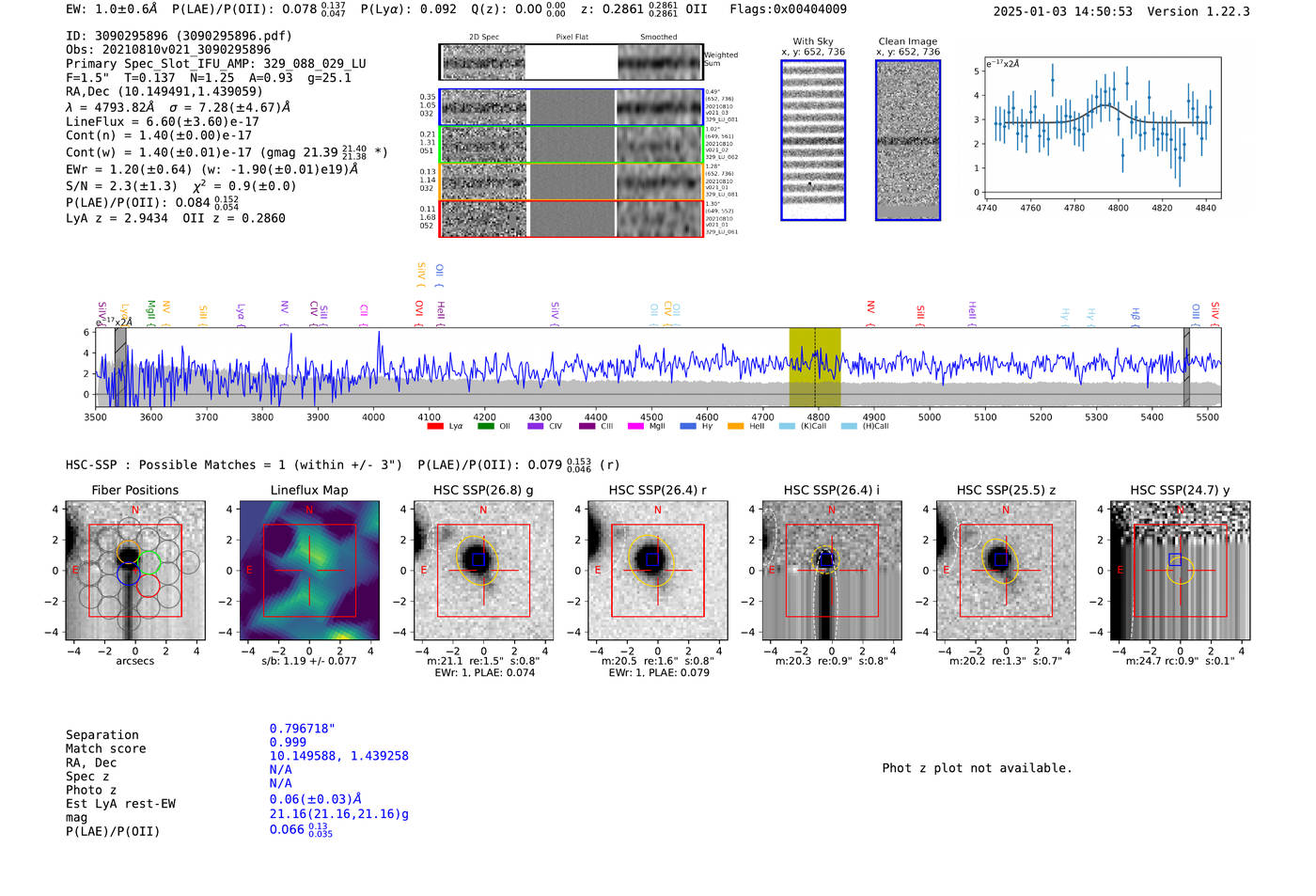The height and width of the screenshot is (896, 1316).
Task: Click the Obs: 20210810v021_3090295896 text
Action: point(168,50)
